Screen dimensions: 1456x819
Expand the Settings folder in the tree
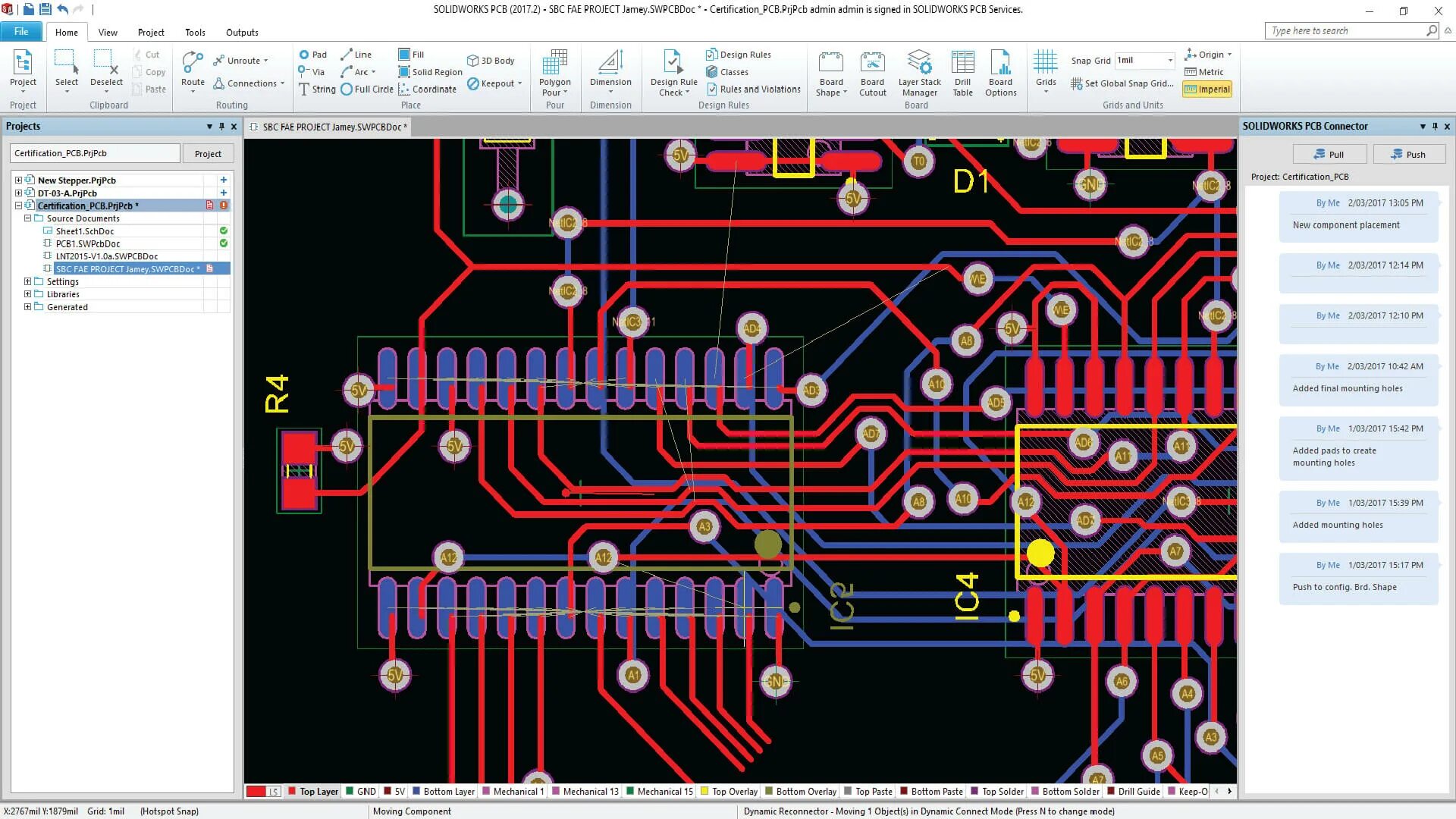click(28, 281)
